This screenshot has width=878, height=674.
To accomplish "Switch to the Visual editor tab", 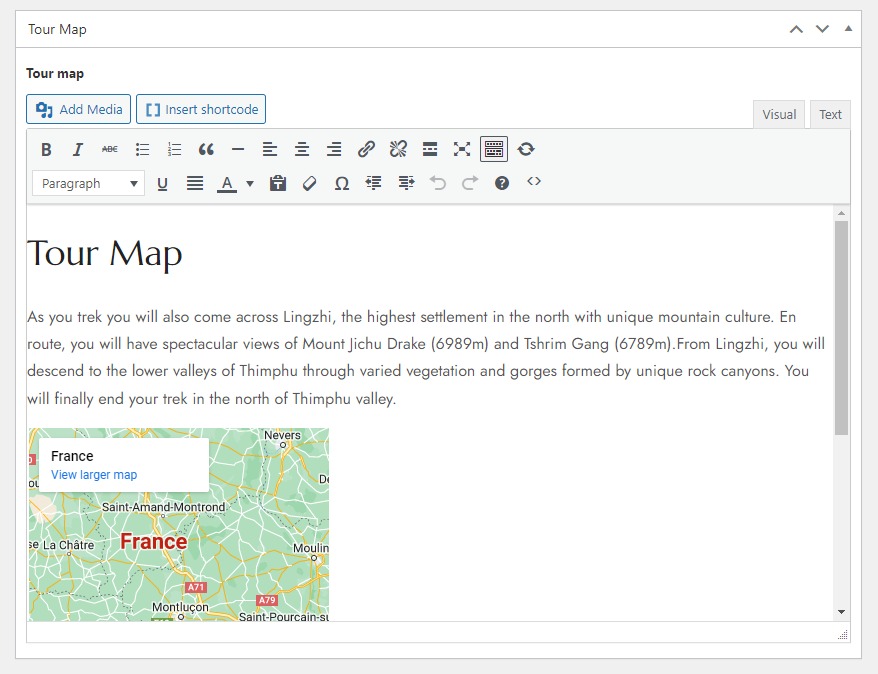I will pos(779,115).
